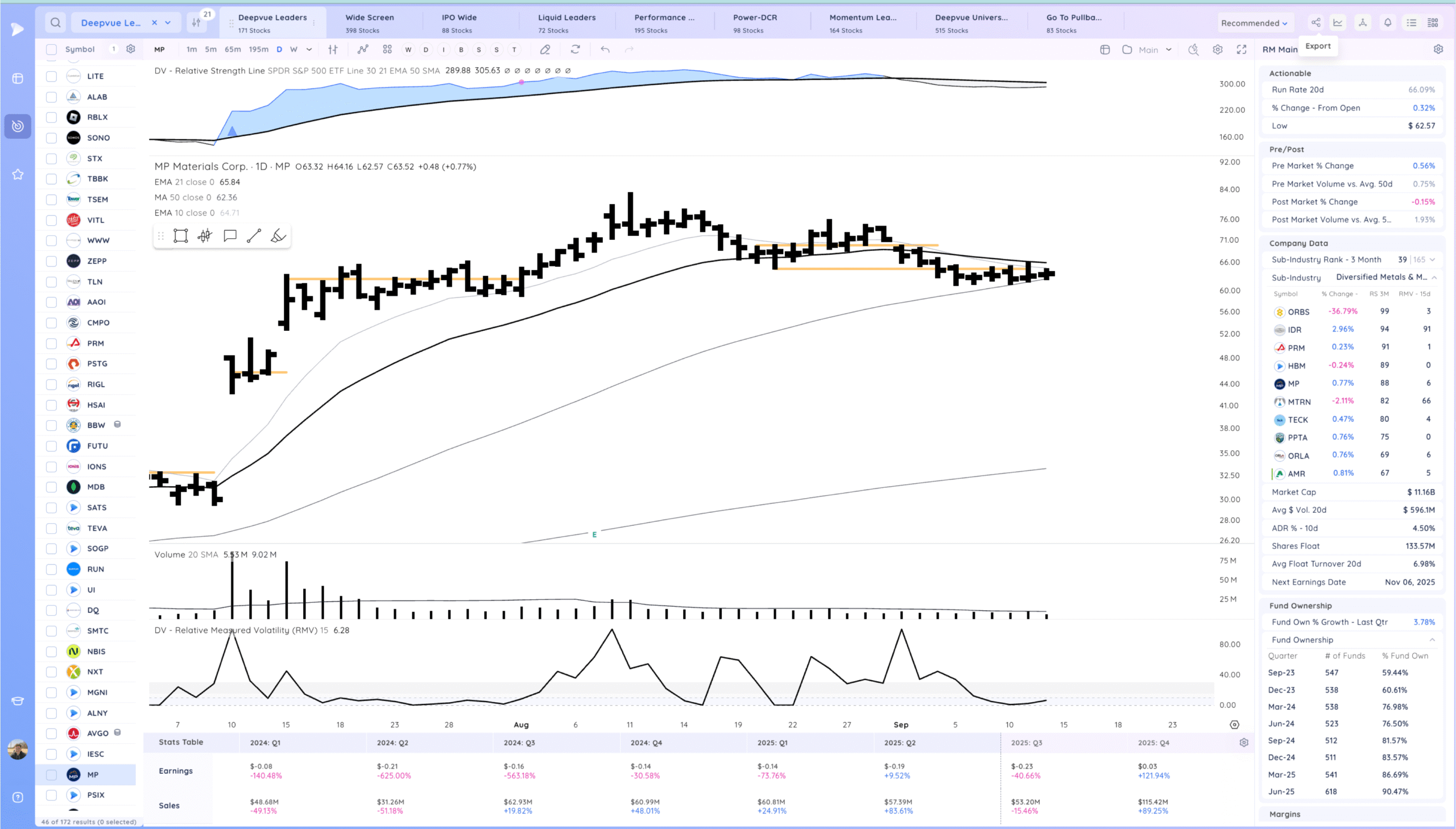Click the Export share icon
The image size is (1456, 829).
[1316, 23]
